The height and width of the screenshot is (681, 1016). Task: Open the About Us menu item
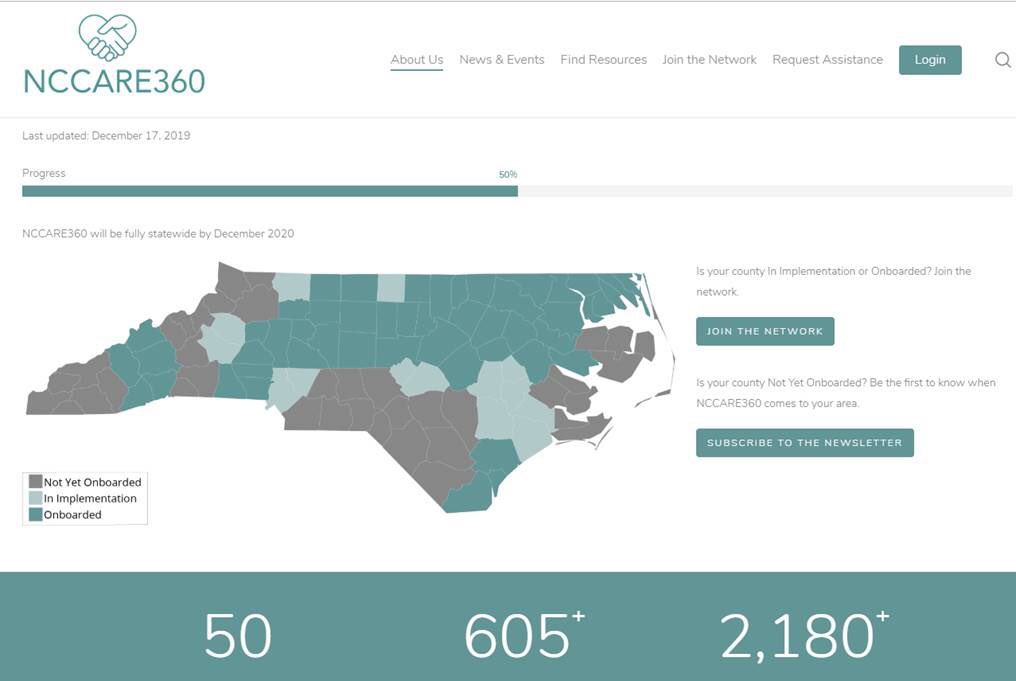[417, 60]
